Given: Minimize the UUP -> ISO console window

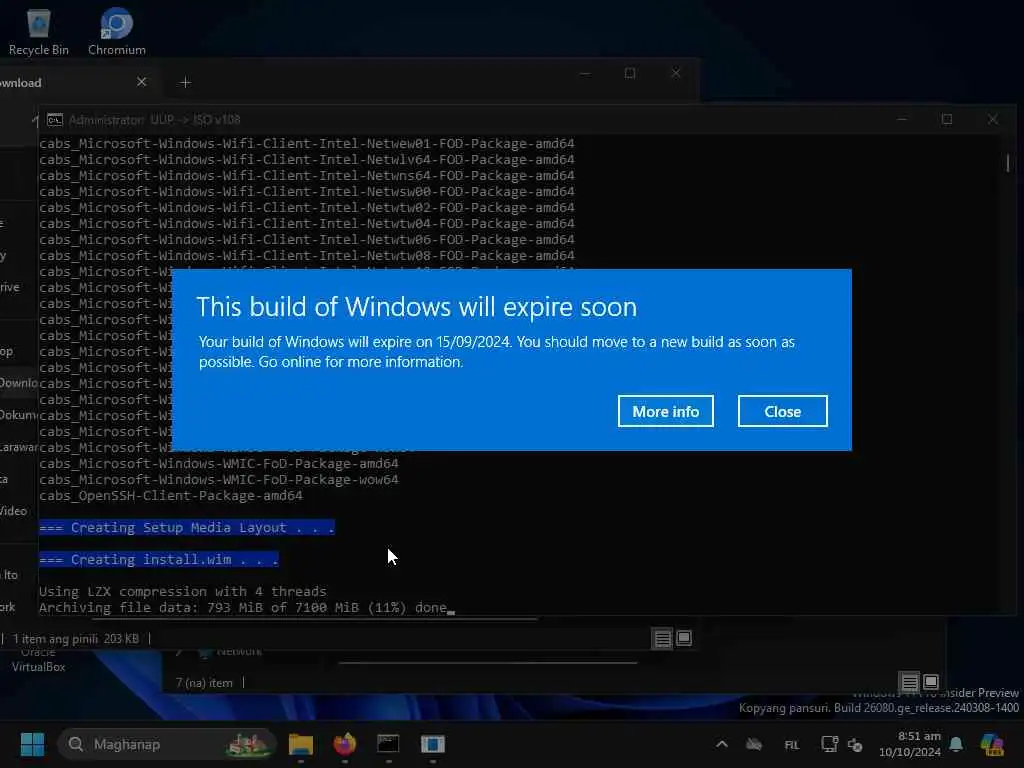Looking at the screenshot, I should coord(902,120).
